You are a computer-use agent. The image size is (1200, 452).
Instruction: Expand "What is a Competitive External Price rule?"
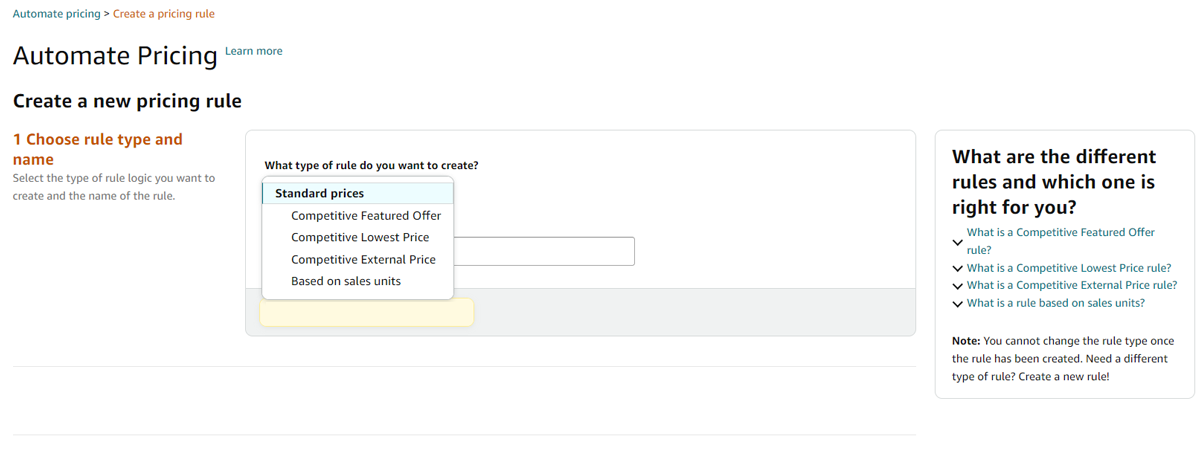1072,285
